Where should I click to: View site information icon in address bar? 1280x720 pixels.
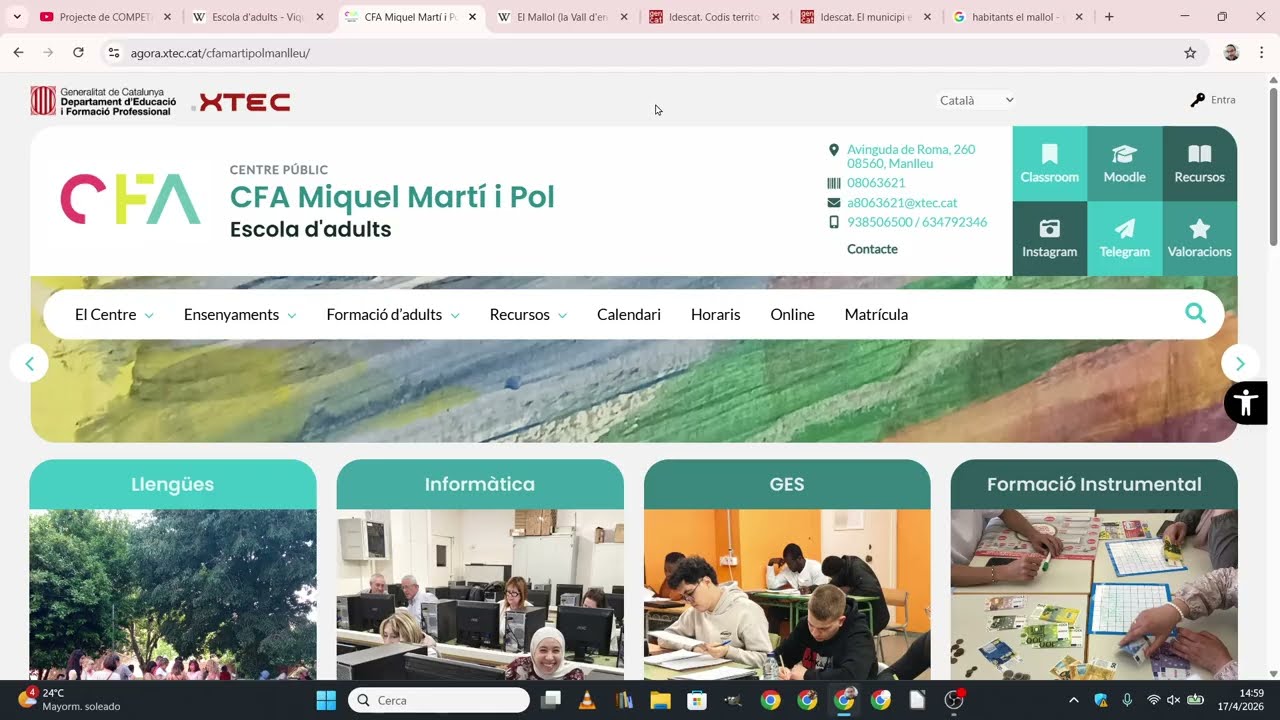tap(113, 53)
